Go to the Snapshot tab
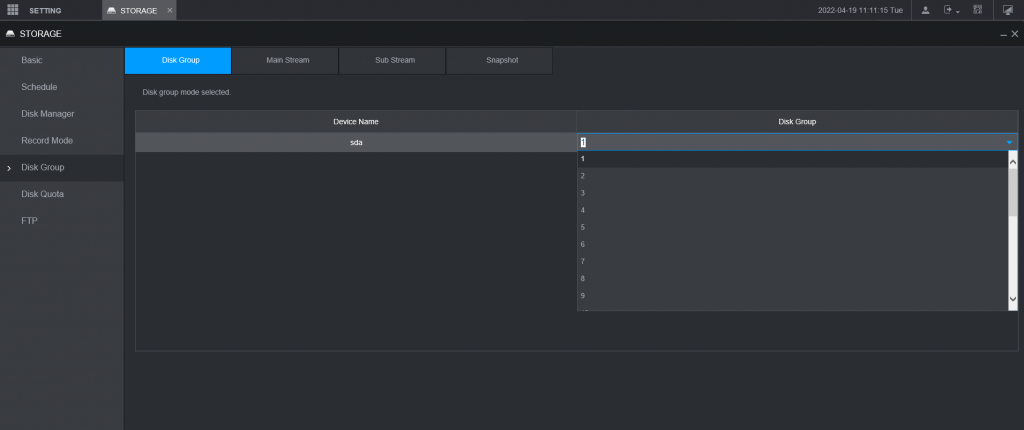The image size is (1024, 430). 501,60
